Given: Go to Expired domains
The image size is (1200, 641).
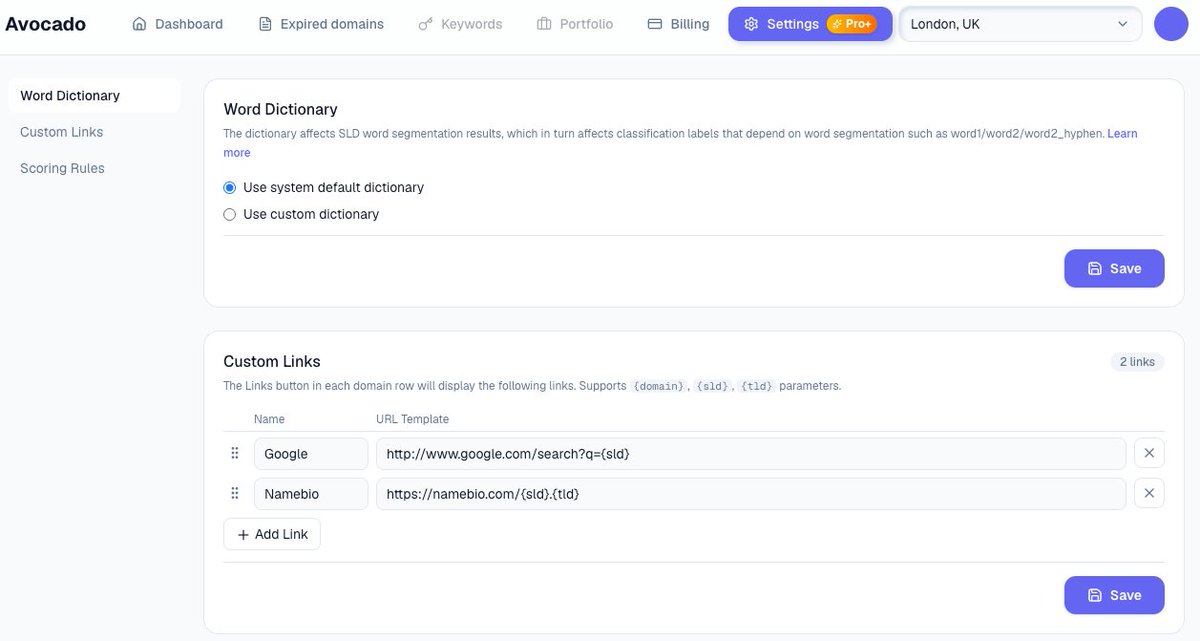Looking at the screenshot, I should 320,24.
